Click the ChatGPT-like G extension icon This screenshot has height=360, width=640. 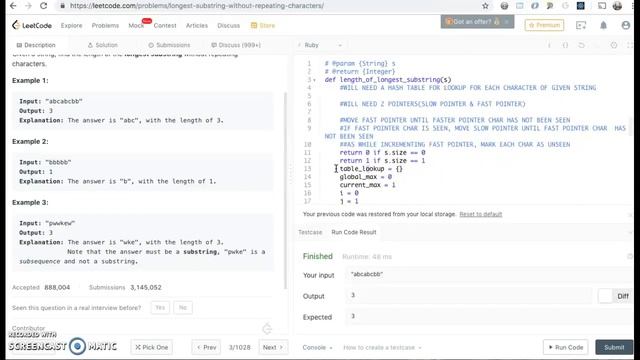[565, 6]
